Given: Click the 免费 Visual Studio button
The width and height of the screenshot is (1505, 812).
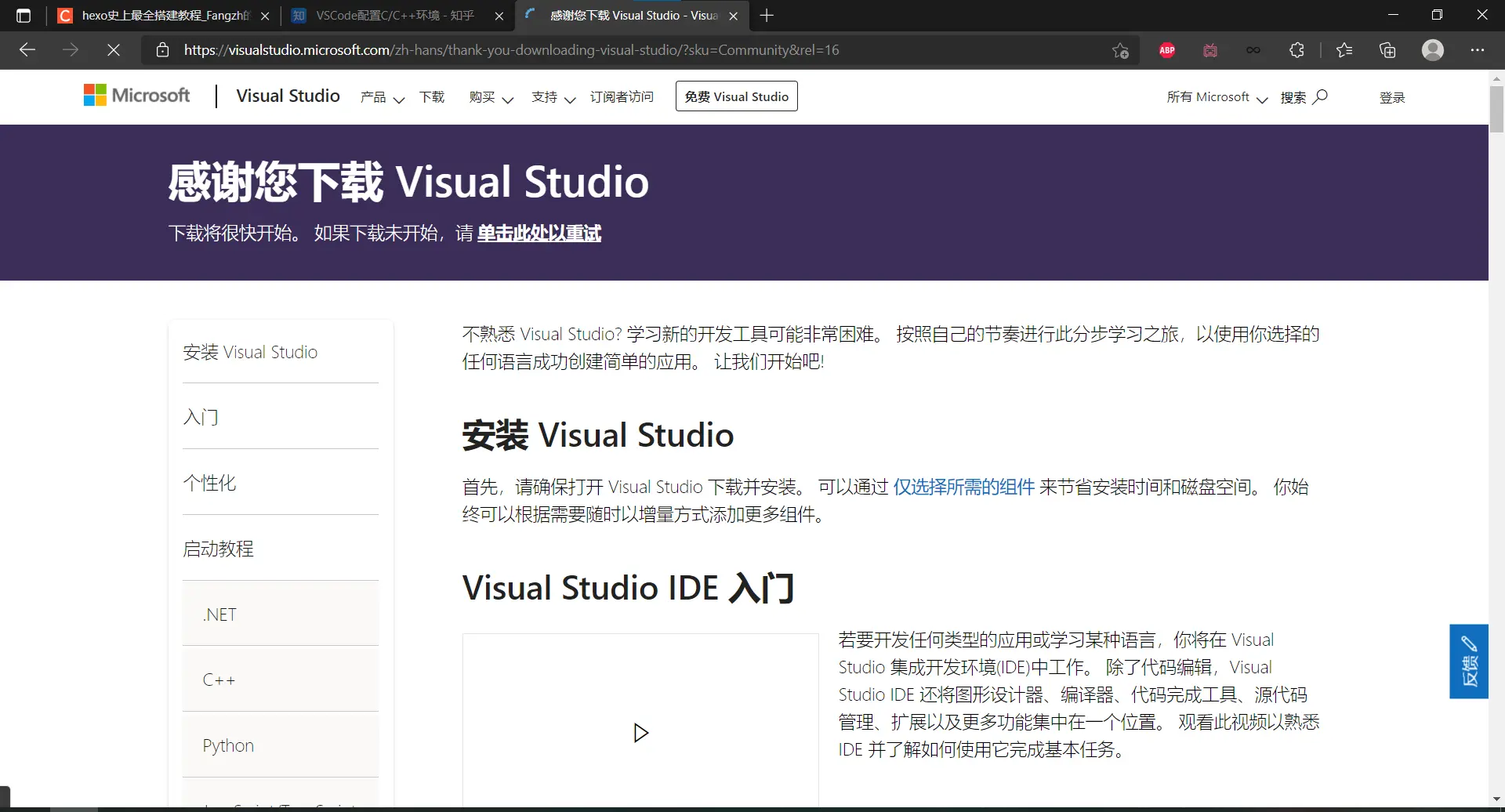Looking at the screenshot, I should click(736, 96).
